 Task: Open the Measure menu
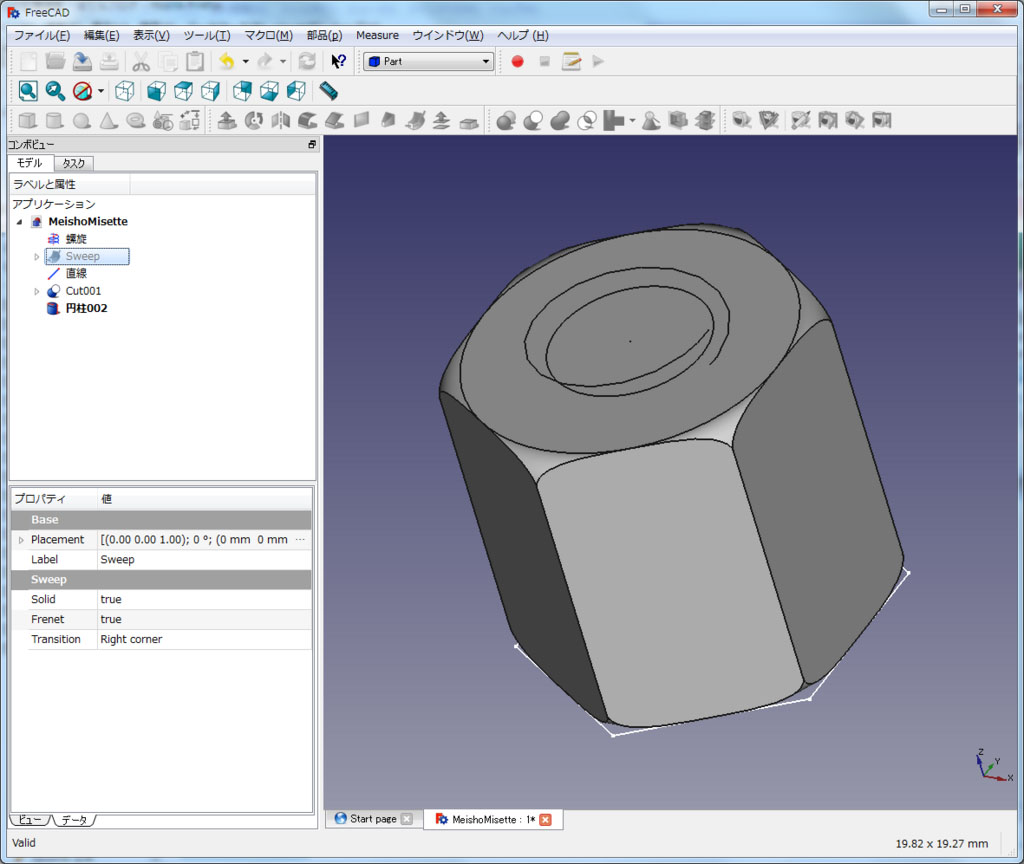[377, 35]
